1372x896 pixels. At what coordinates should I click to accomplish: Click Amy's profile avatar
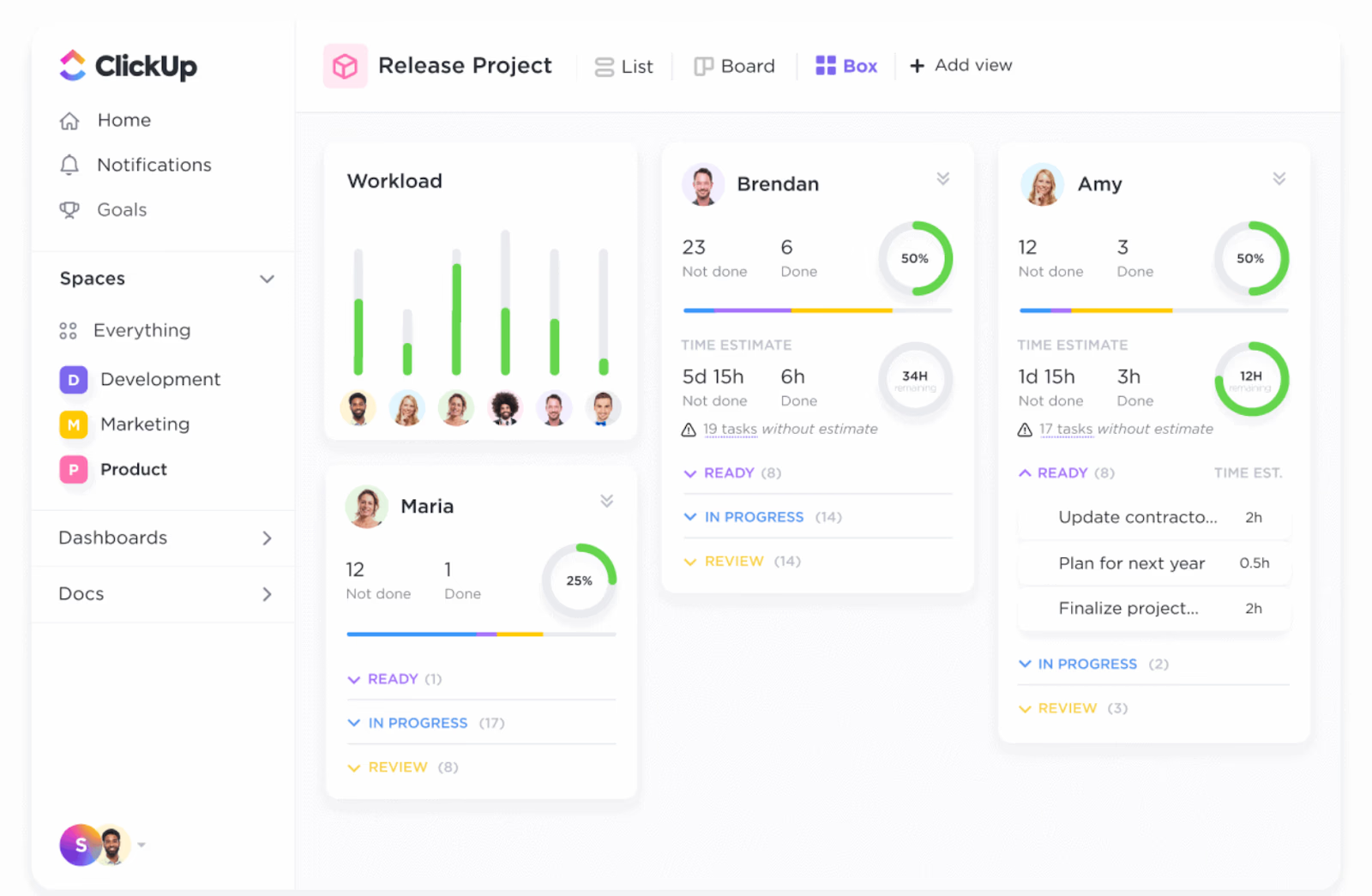[1042, 184]
